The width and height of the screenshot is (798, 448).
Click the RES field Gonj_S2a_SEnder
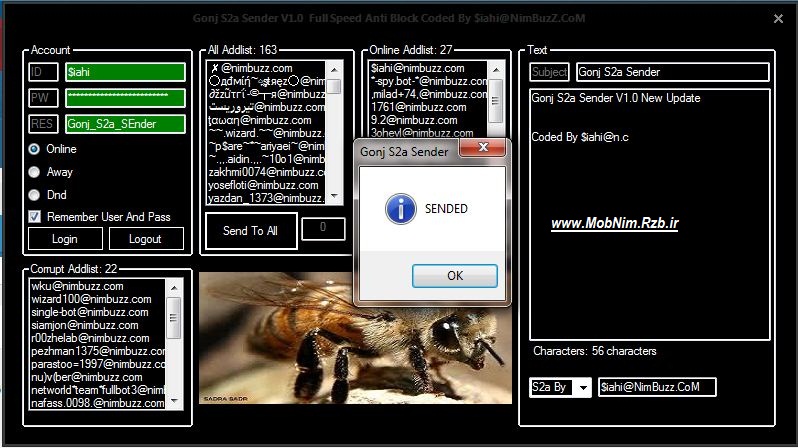(125, 124)
